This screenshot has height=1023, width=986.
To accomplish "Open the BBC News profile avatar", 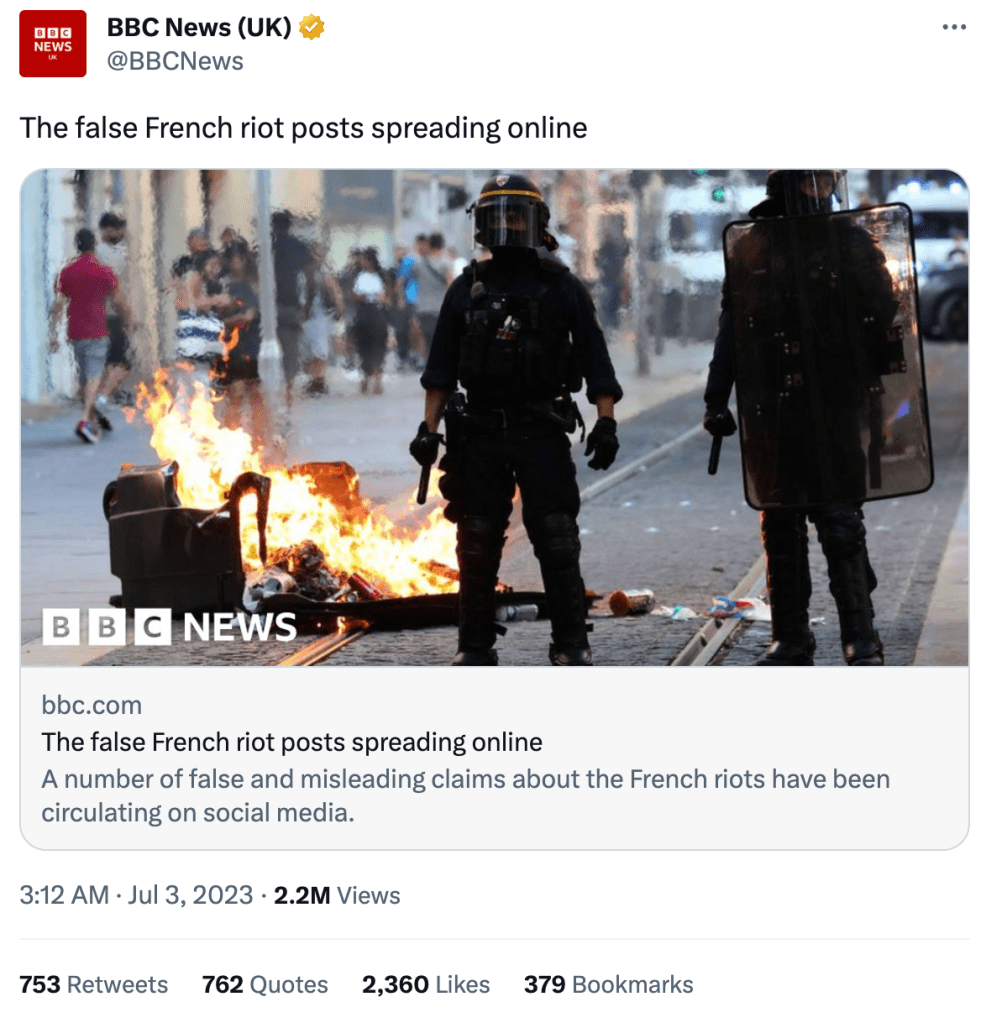I will [53, 44].
